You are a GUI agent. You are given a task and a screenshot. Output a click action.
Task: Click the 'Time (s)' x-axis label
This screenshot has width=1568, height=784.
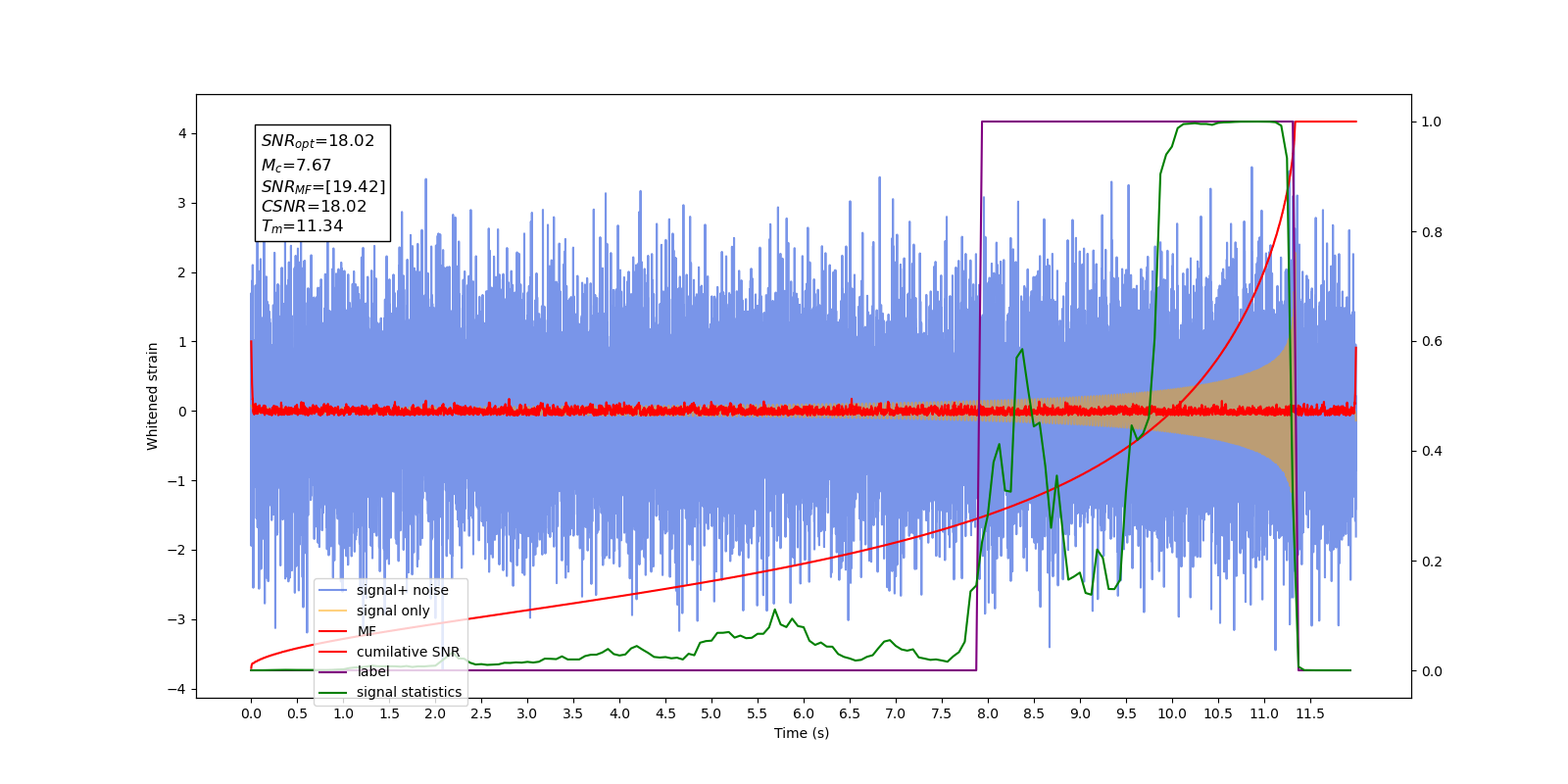(802, 733)
